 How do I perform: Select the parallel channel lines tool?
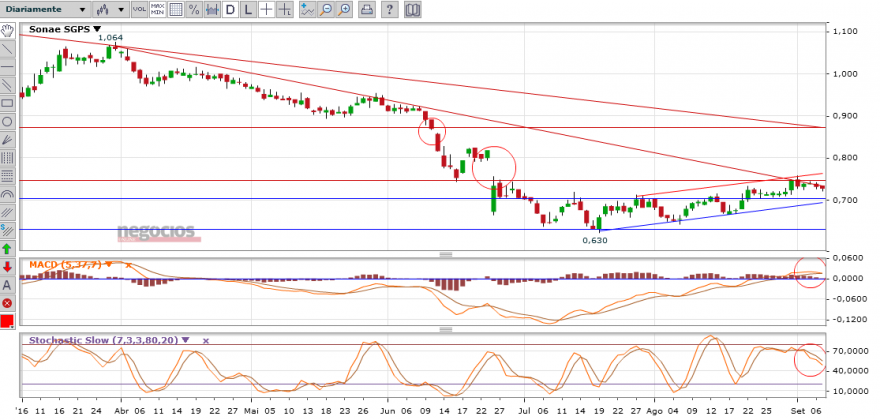click(x=7, y=85)
